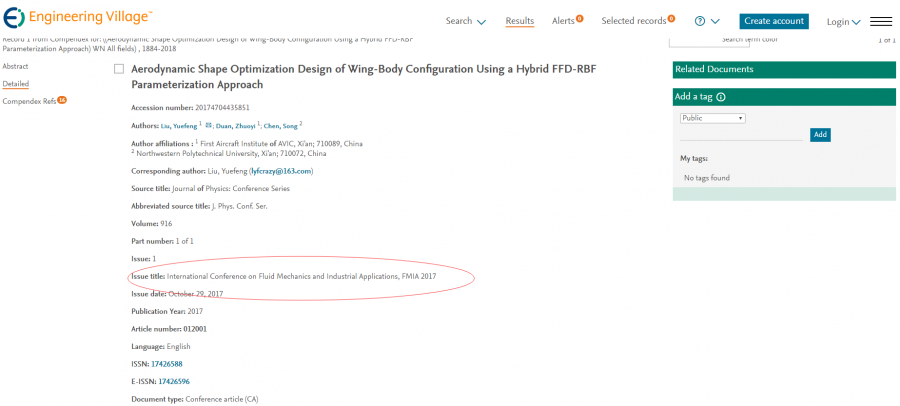The image size is (900, 406).
Task: Open the Public tag visibility dropdown
Action: tap(712, 118)
